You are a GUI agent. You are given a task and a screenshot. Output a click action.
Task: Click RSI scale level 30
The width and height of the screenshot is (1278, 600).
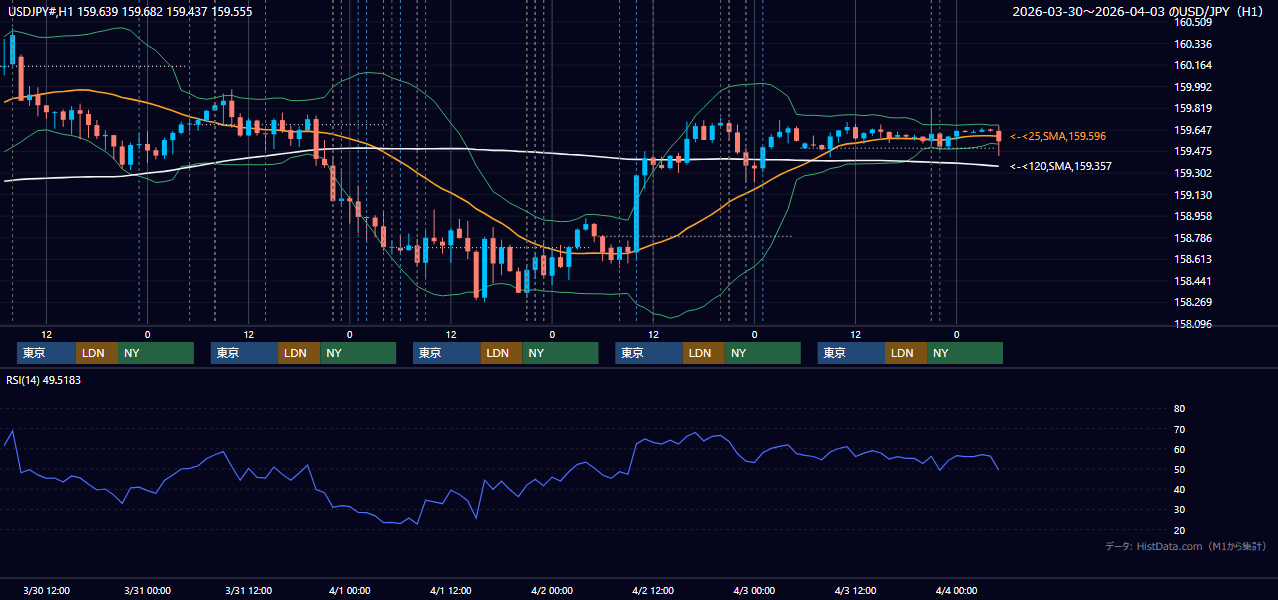pos(1179,510)
